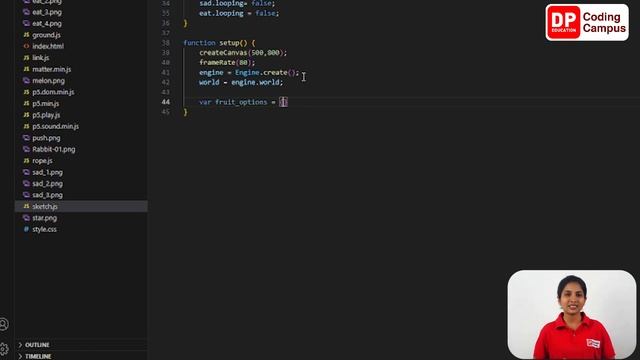
Task: Select sketch.js in the file list
Action: click(81, 207)
